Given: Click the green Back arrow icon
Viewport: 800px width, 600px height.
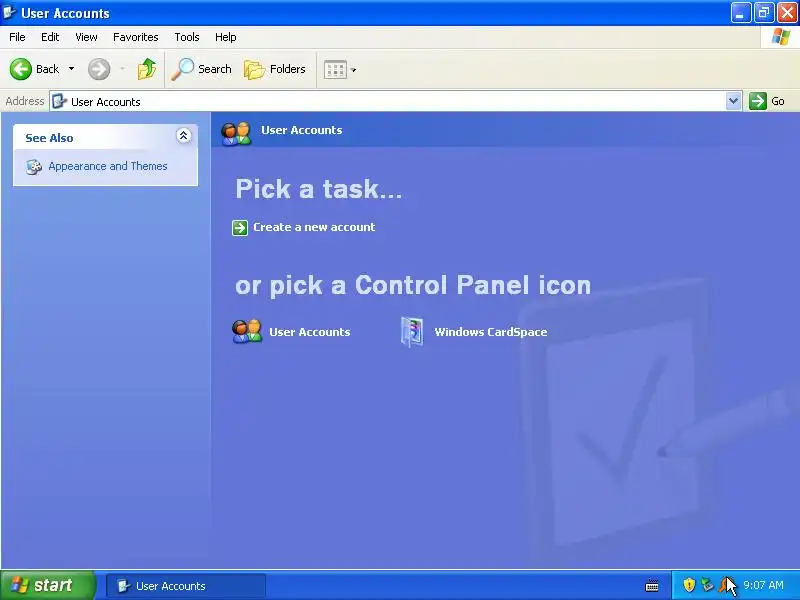Looking at the screenshot, I should pyautogui.click(x=20, y=69).
